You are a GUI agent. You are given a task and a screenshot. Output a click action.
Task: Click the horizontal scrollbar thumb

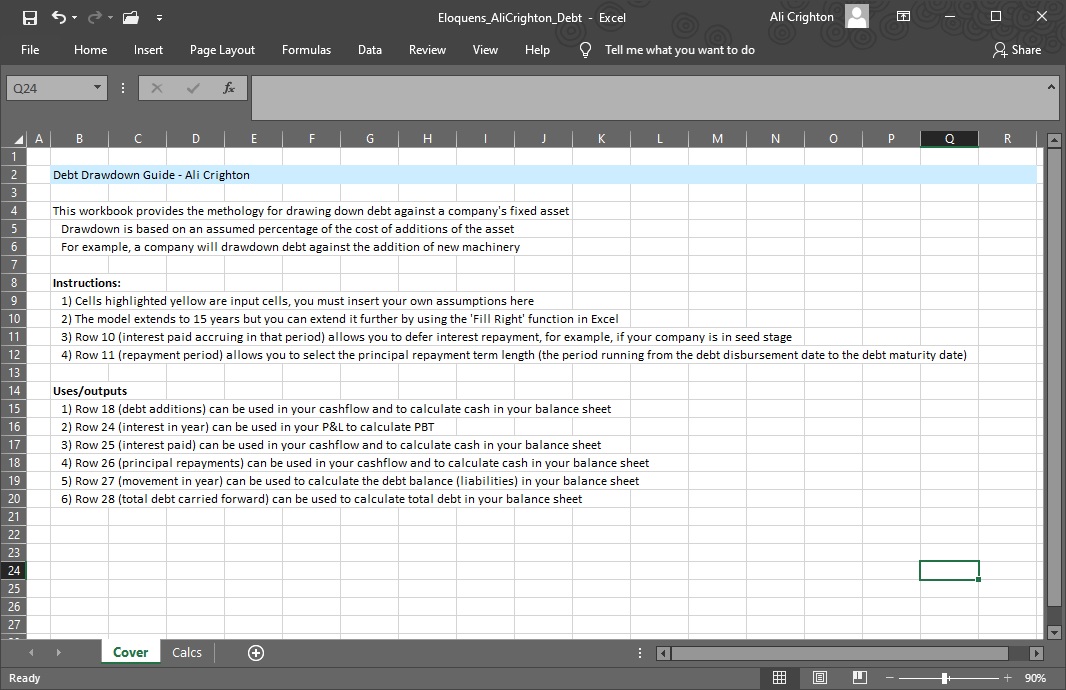click(x=840, y=653)
